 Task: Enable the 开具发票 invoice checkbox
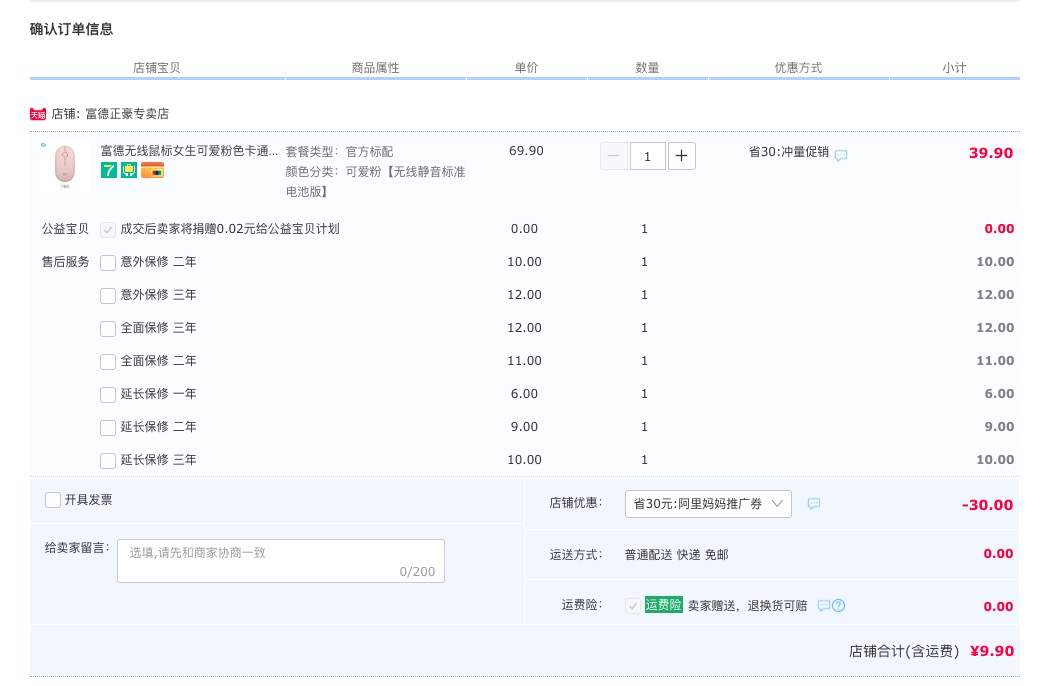coord(53,500)
